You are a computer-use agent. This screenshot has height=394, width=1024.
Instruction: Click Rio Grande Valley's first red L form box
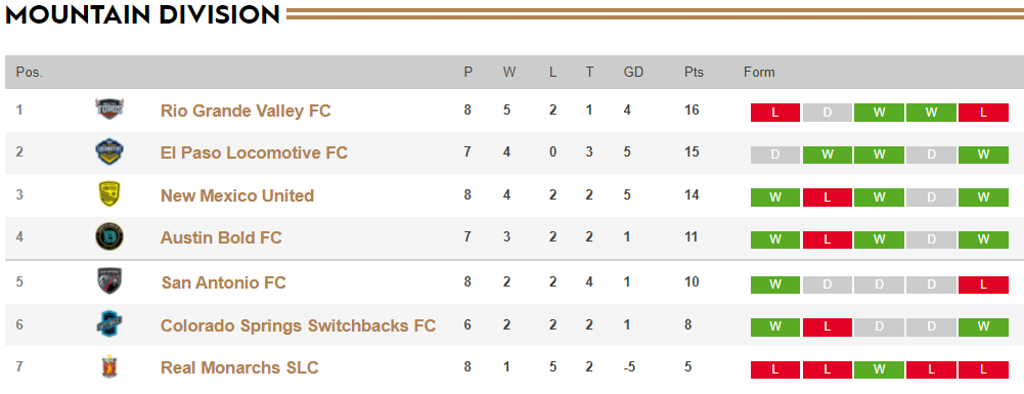pyautogui.click(x=775, y=112)
